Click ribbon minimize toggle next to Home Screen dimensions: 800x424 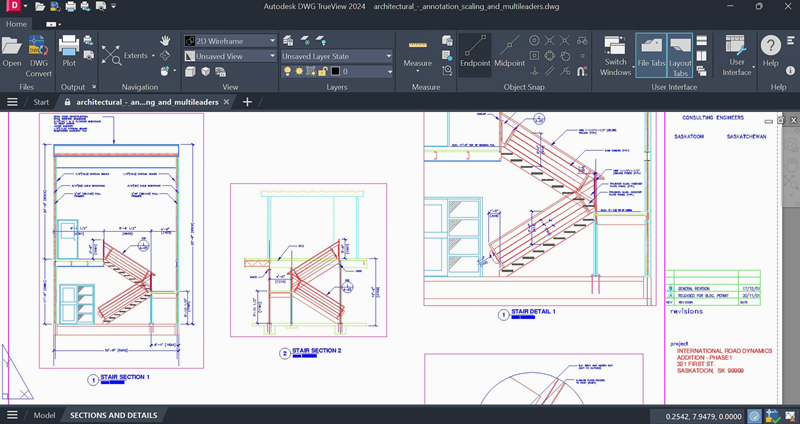point(53,24)
